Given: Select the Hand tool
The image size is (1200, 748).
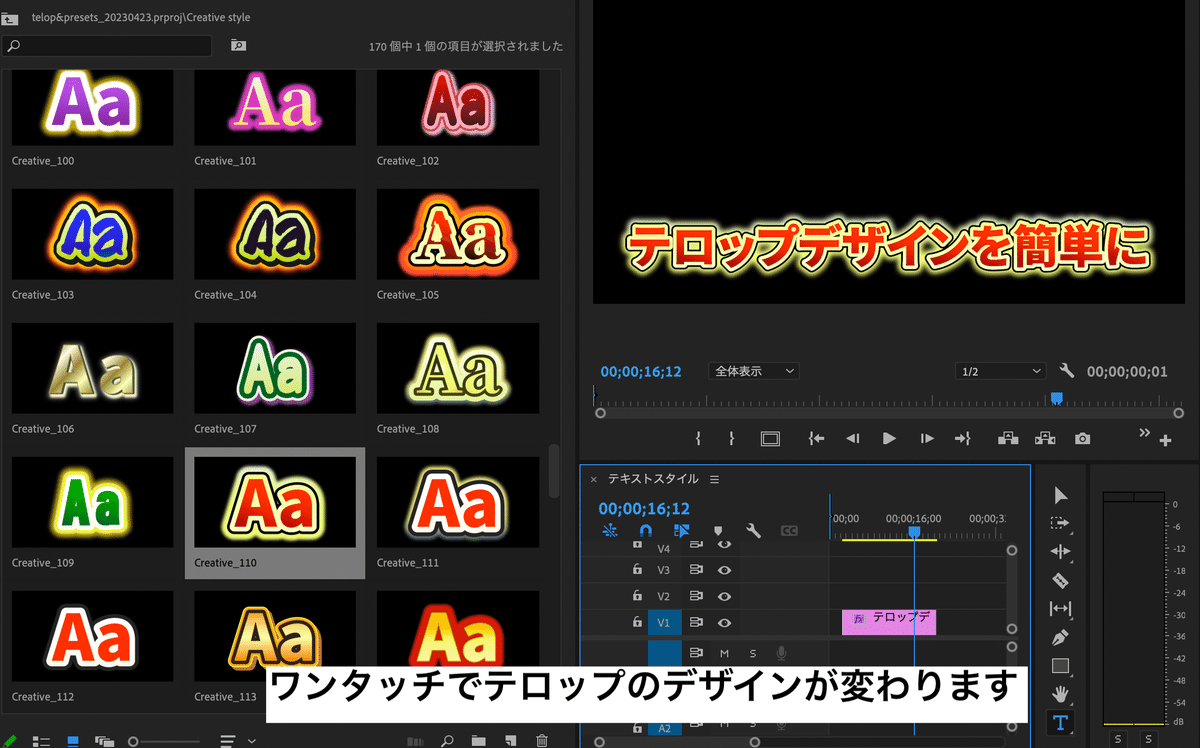Looking at the screenshot, I should 1061,693.
